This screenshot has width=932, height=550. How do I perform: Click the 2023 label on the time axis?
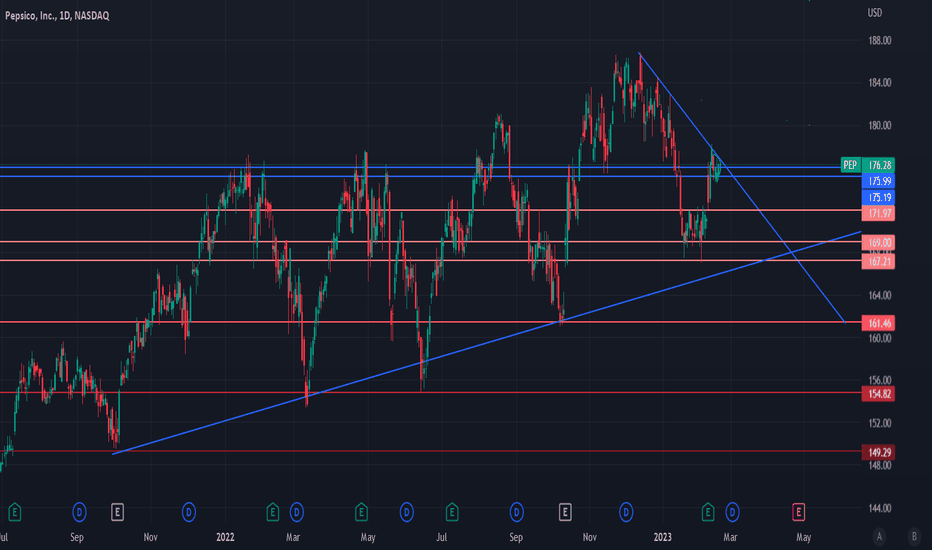662,537
